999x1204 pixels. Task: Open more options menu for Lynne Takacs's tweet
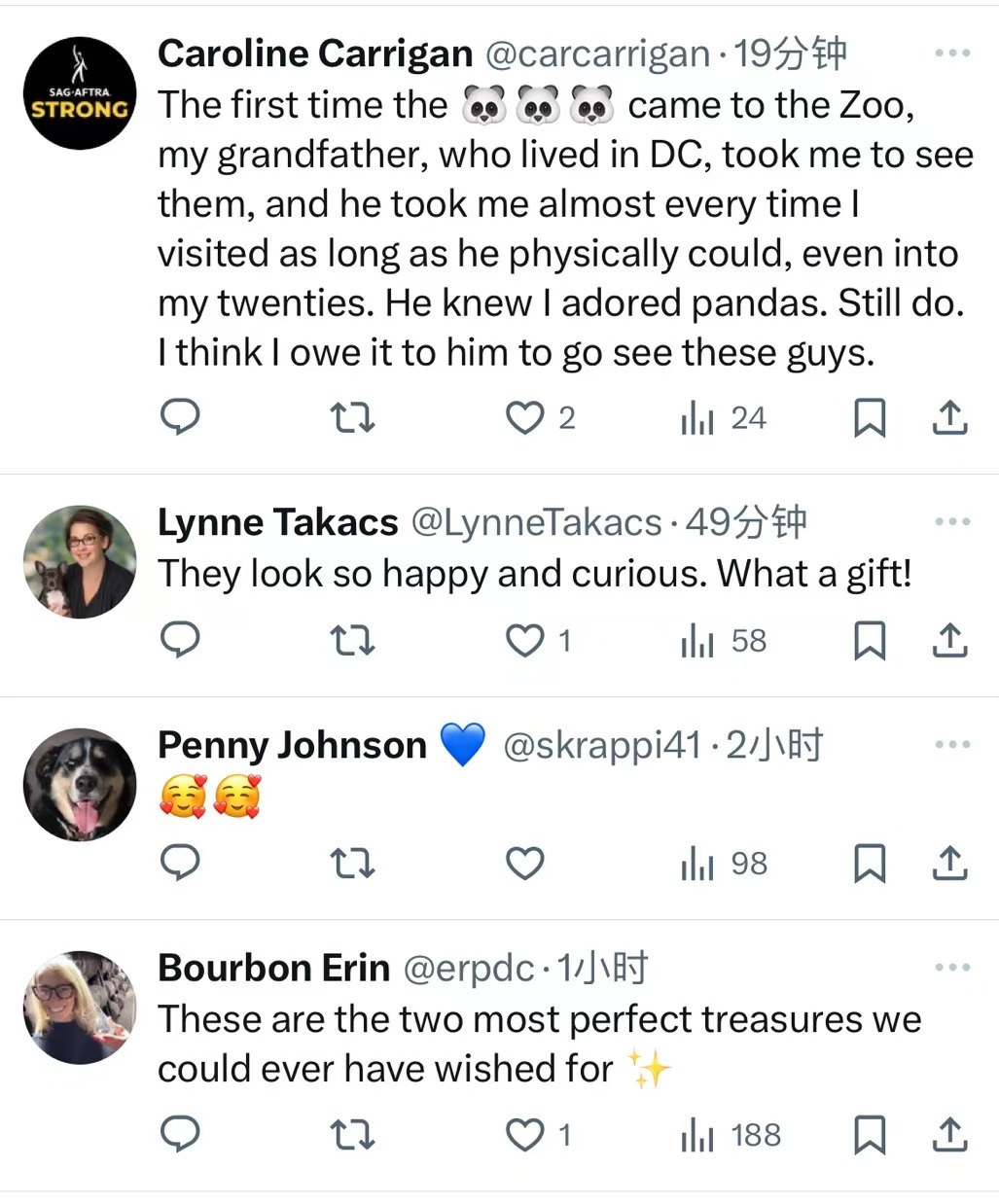[x=952, y=522]
